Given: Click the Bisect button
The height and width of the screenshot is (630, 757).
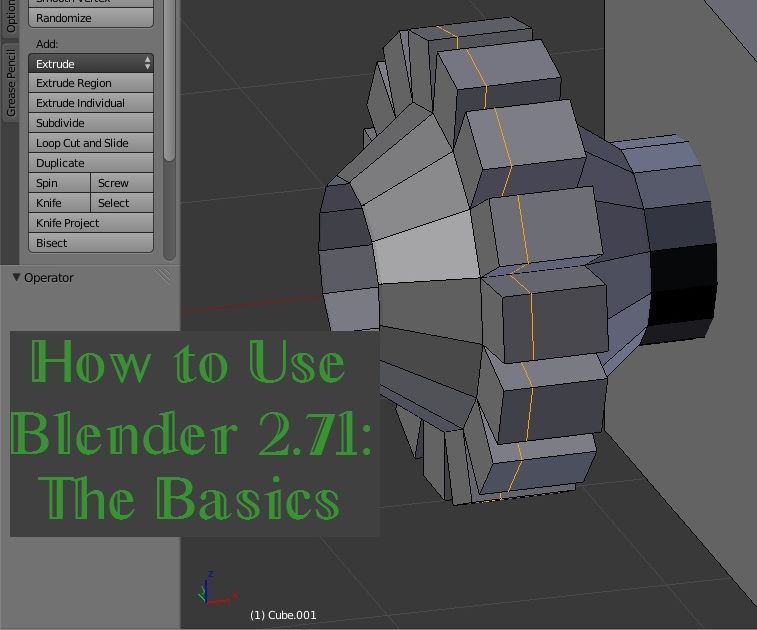Looking at the screenshot, I should click(x=91, y=243).
